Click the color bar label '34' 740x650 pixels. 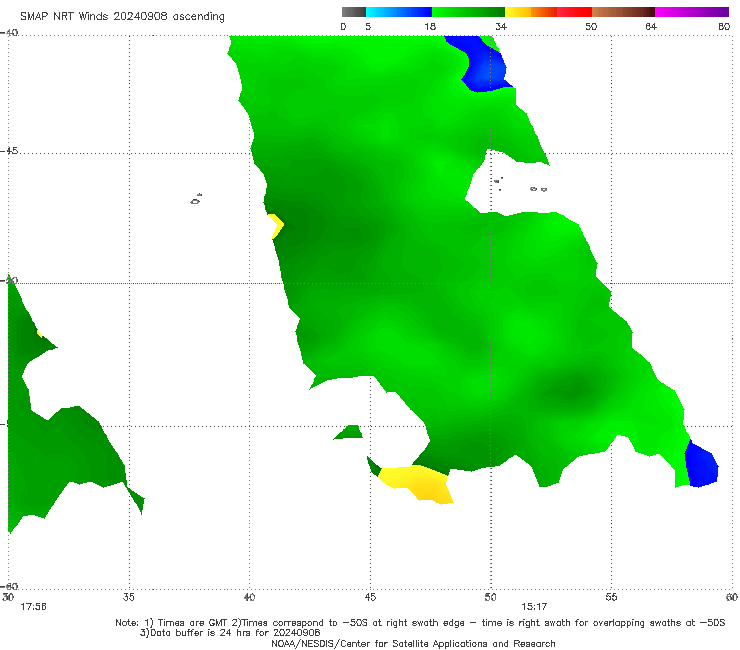(x=501, y=26)
